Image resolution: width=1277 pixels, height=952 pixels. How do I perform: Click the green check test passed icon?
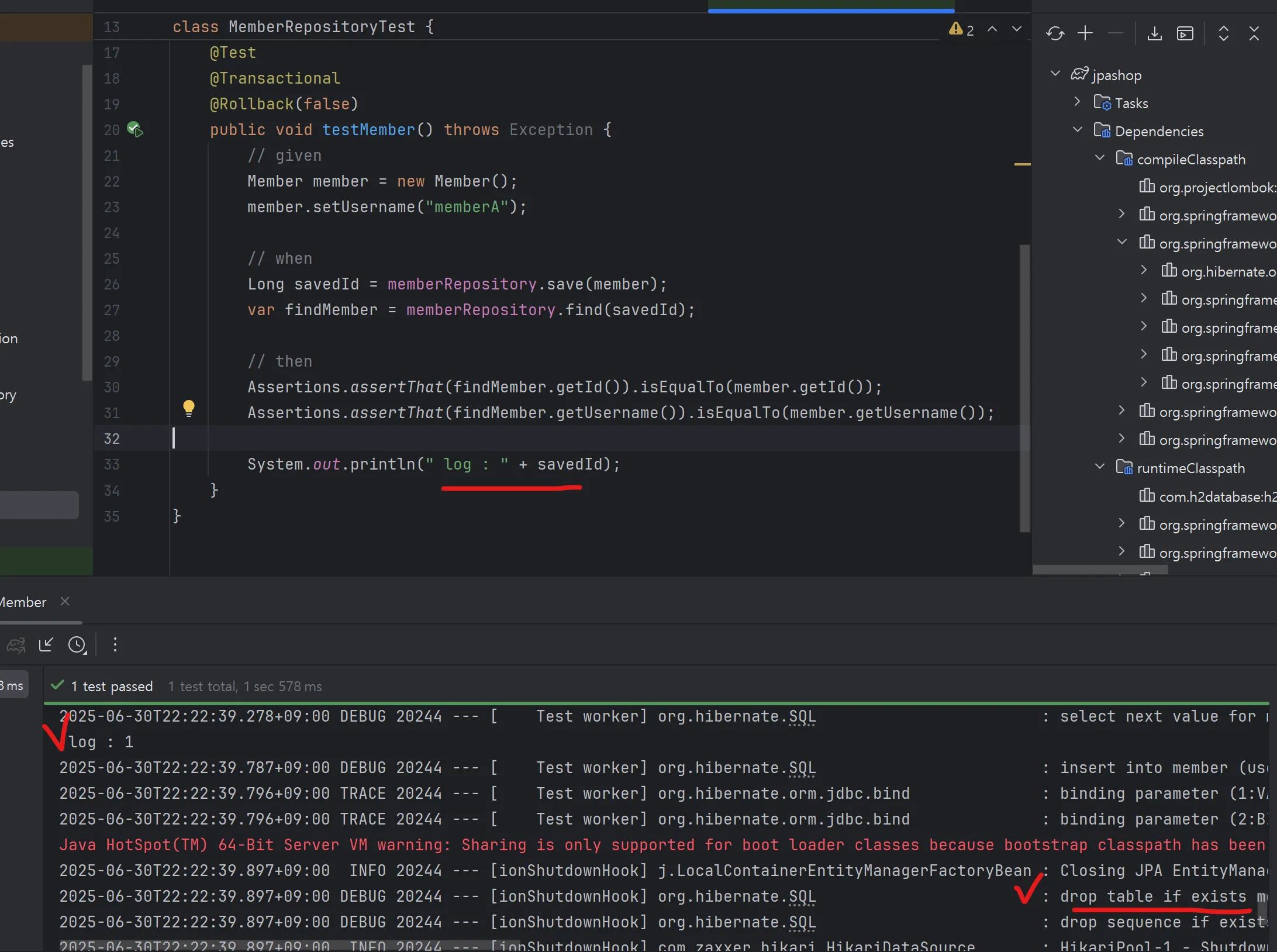pos(57,685)
